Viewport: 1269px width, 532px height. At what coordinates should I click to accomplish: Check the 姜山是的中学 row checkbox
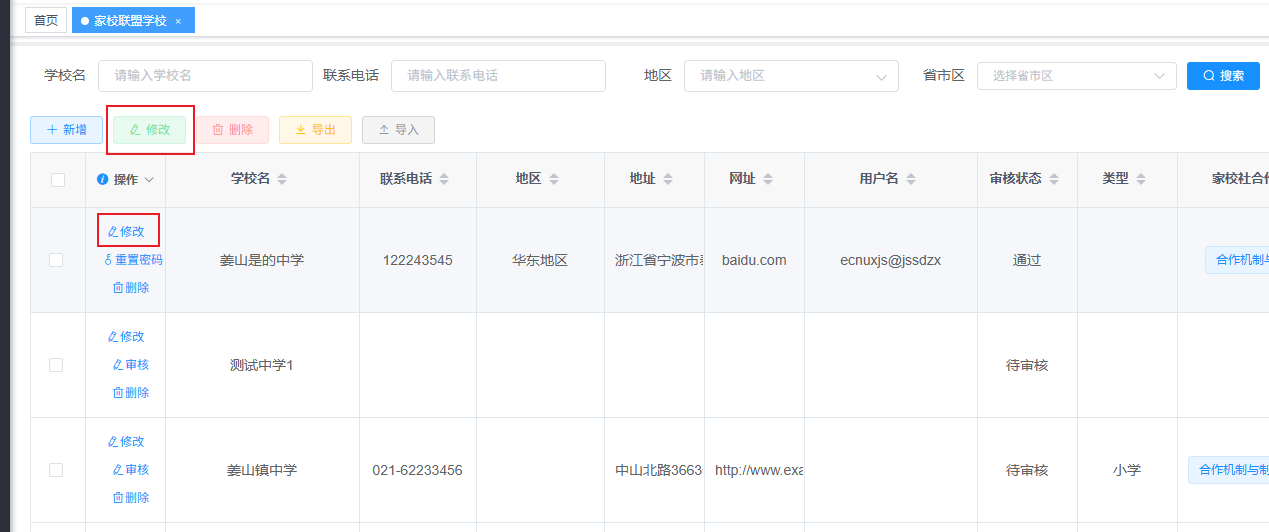pyautogui.click(x=56, y=260)
